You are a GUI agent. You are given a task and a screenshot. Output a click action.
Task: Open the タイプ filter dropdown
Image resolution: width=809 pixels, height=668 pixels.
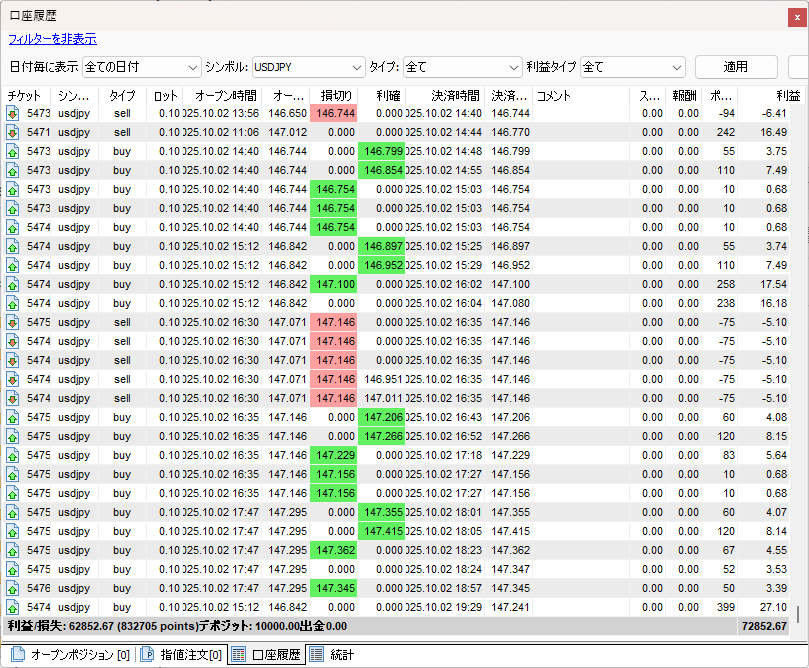coord(461,67)
